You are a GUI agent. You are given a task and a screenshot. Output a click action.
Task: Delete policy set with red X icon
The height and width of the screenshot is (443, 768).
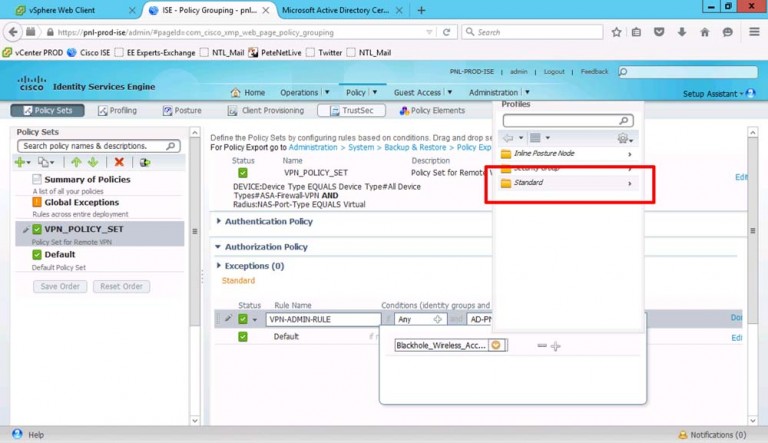(x=119, y=162)
